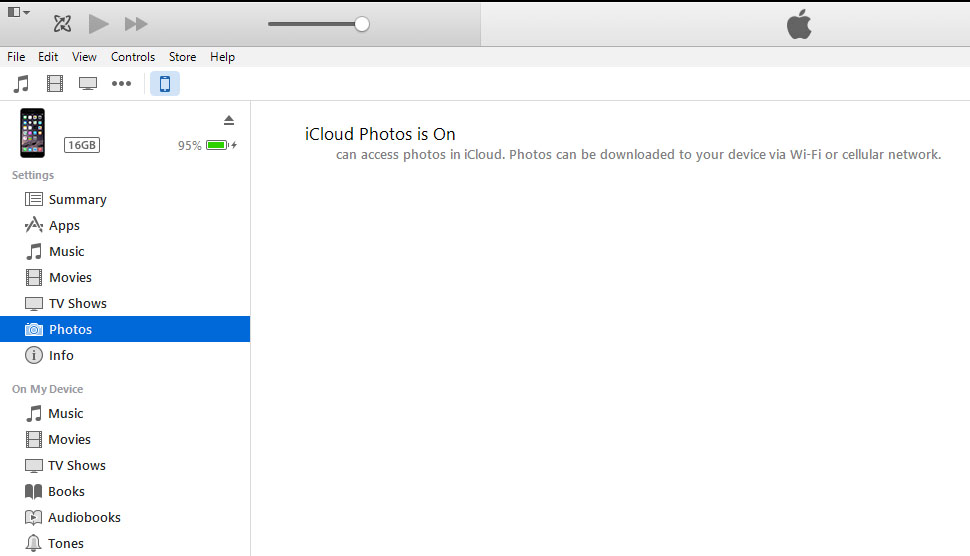Click the Apple logo in the header
Screen dimensions: 970x556
pyautogui.click(x=798, y=24)
